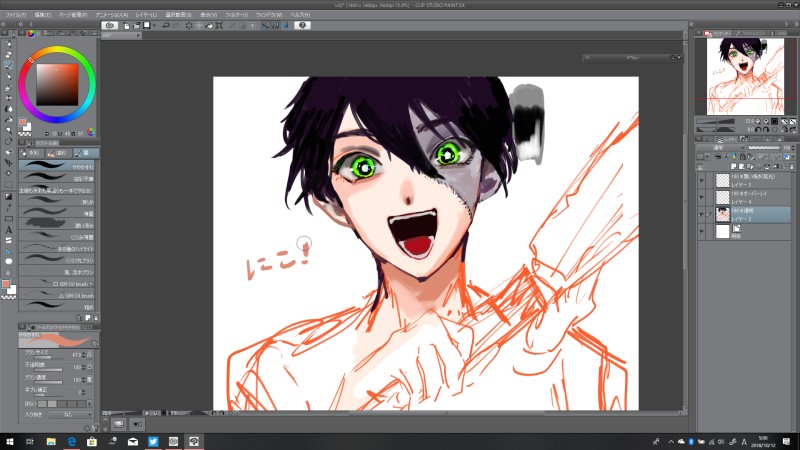Open the dropdown arrow beside Save icon
Viewport: 800px width, 450px height.
pyautogui.click(x=154, y=25)
